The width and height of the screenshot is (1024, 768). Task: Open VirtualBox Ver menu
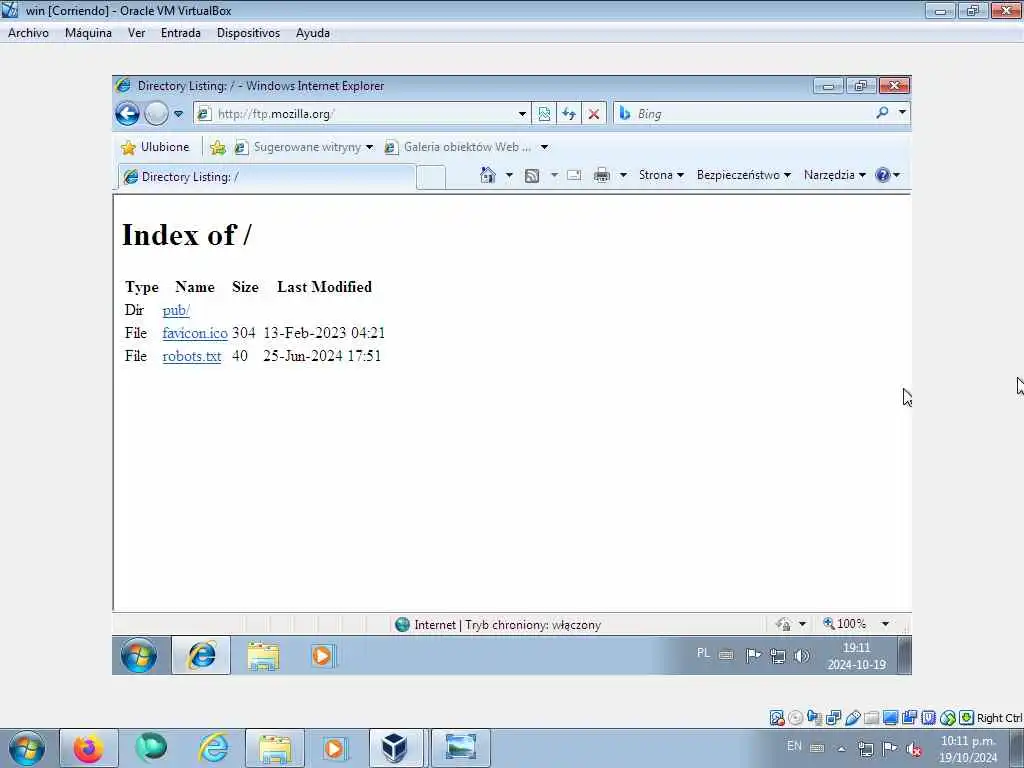[x=136, y=33]
